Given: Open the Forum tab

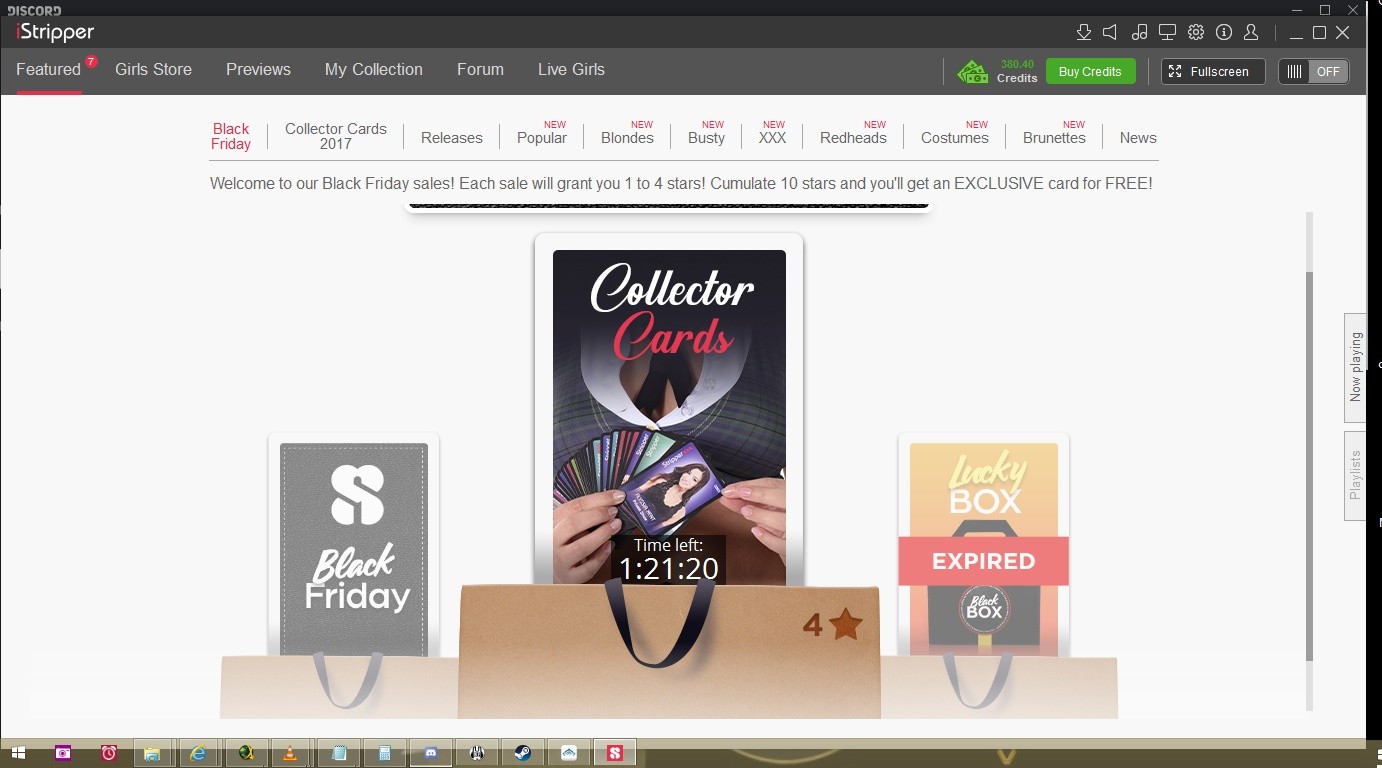Looking at the screenshot, I should click(x=480, y=69).
